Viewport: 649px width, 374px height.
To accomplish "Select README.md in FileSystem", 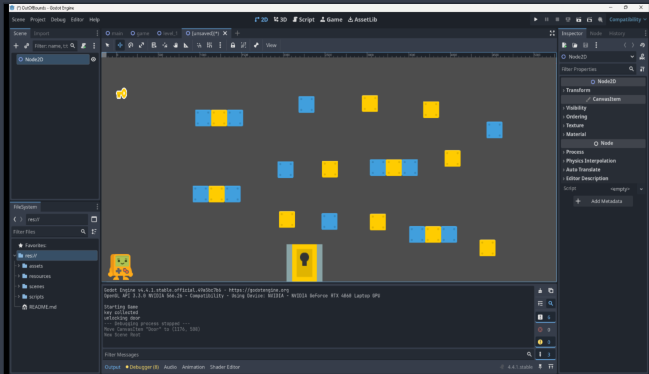I will 43,307.
